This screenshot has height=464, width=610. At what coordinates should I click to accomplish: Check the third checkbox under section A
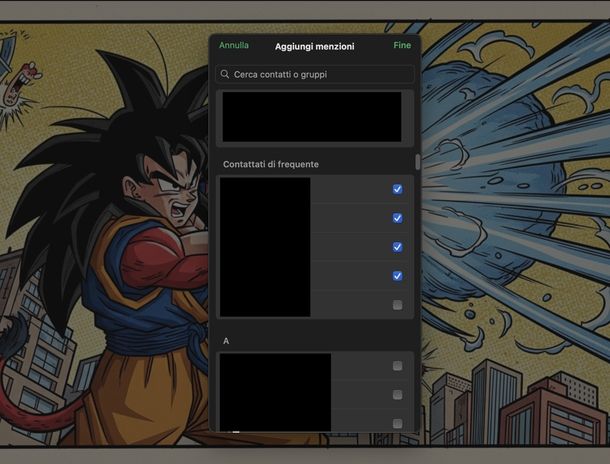click(397, 423)
